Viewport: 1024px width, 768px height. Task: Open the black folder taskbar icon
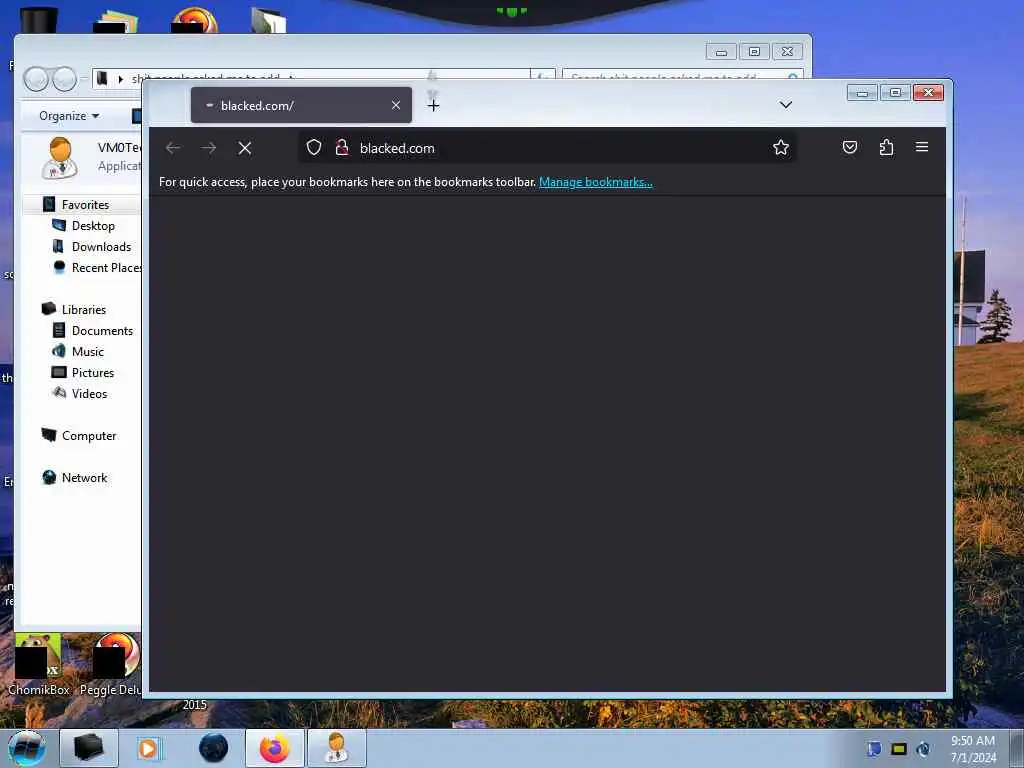click(x=89, y=748)
